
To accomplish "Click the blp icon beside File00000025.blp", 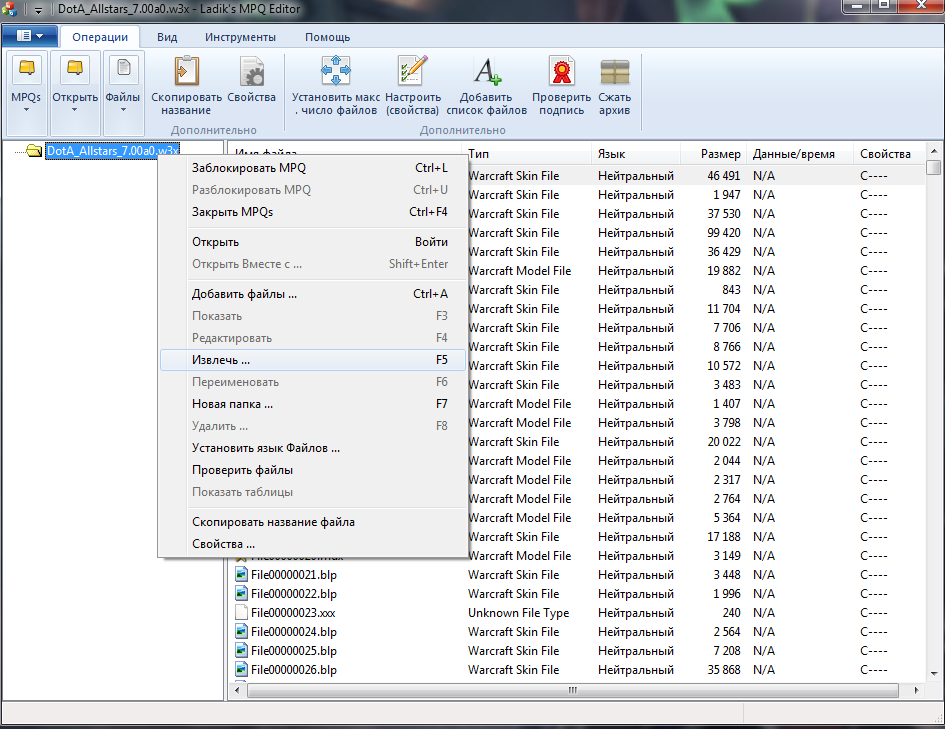I will tap(241, 651).
